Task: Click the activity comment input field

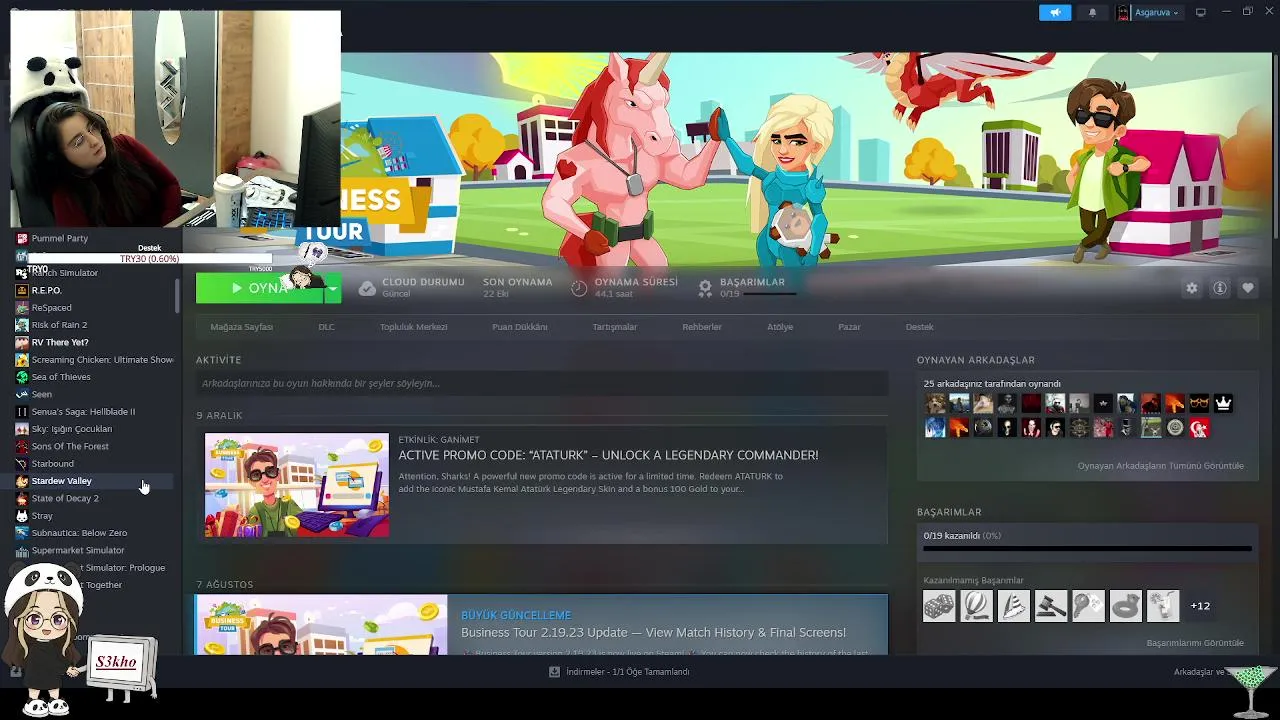Action: point(541,383)
